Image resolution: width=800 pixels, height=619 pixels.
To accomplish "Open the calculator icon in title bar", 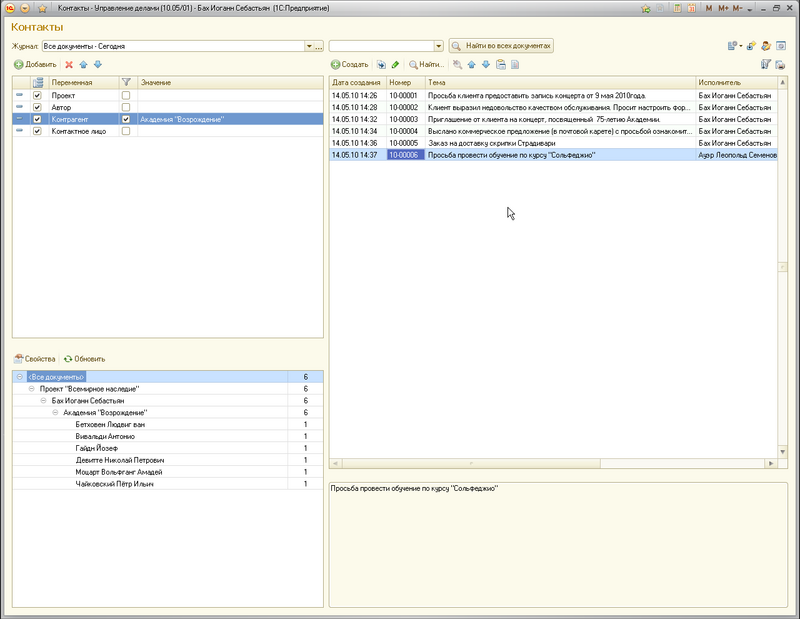I will 677,8.
